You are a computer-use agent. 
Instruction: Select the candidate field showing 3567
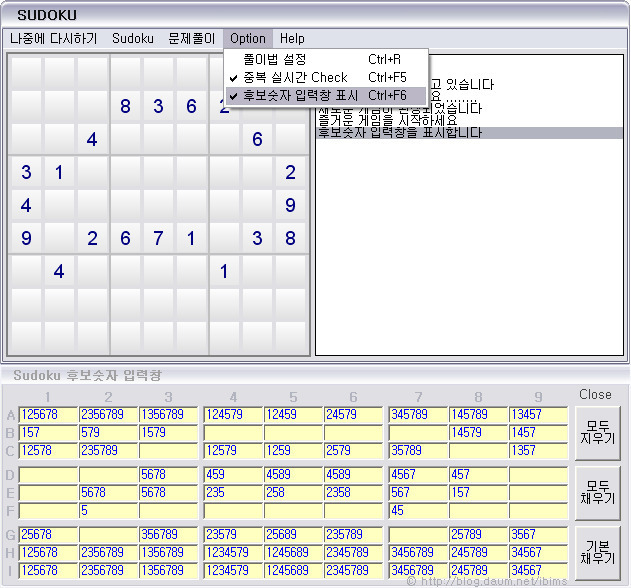click(x=538, y=534)
